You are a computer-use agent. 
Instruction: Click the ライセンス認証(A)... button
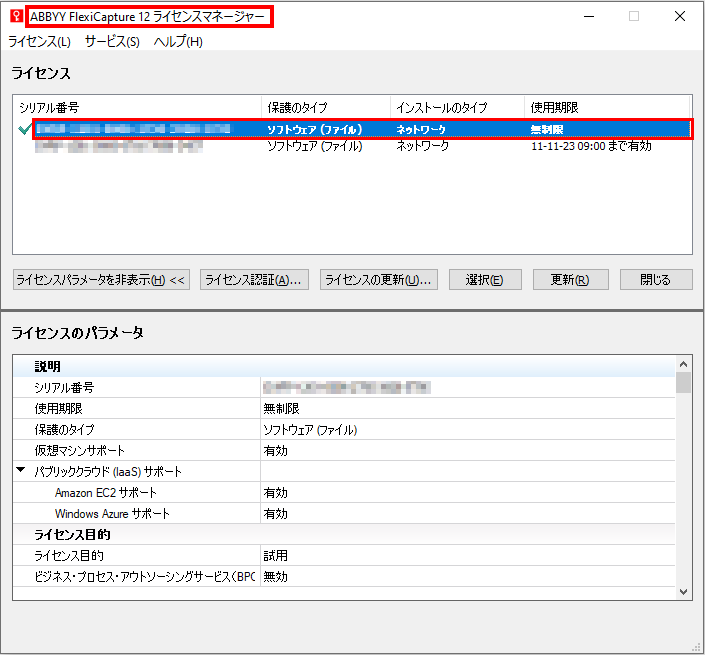[254, 280]
